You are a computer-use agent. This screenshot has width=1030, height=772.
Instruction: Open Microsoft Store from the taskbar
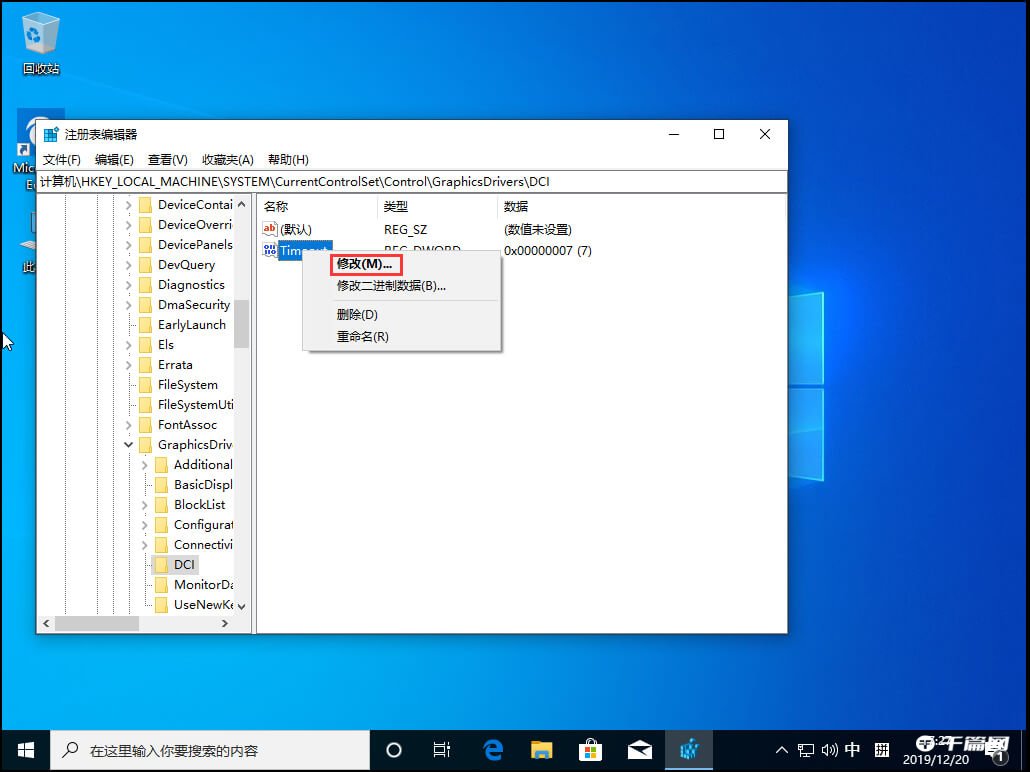tap(591, 749)
